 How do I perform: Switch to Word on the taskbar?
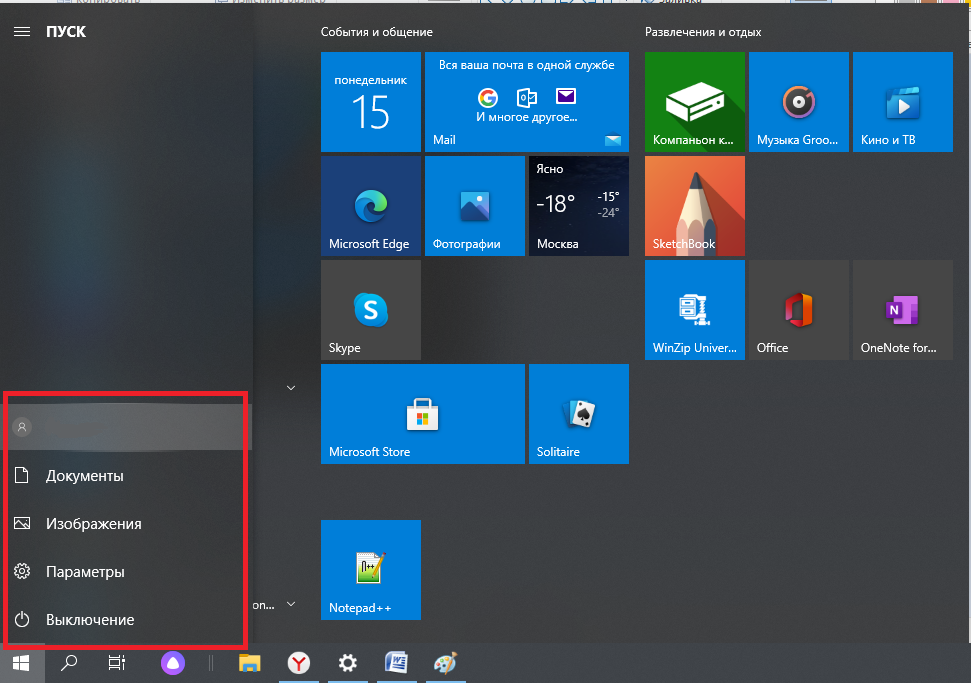(x=396, y=663)
